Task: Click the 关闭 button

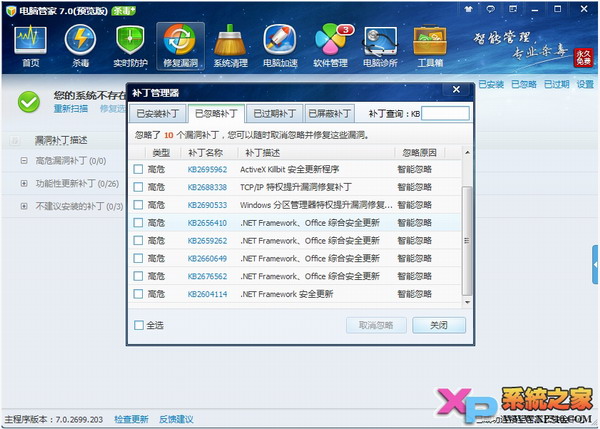Action: point(439,325)
